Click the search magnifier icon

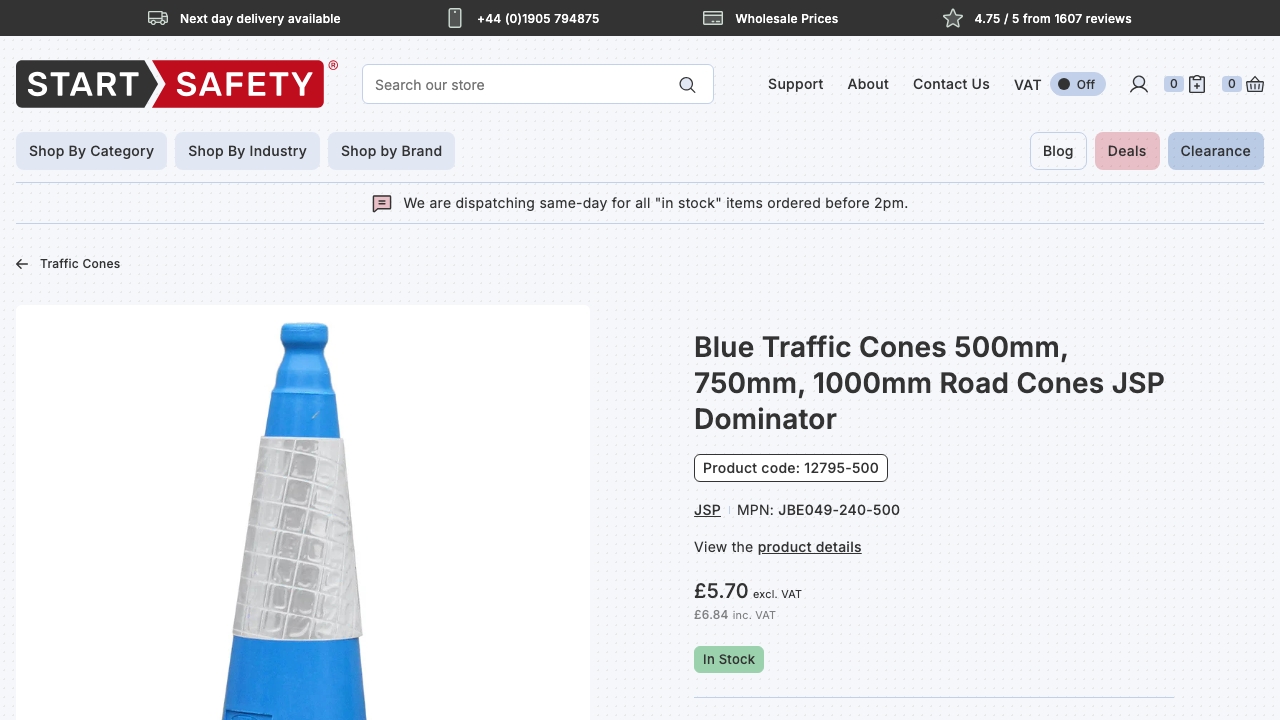[x=687, y=84]
